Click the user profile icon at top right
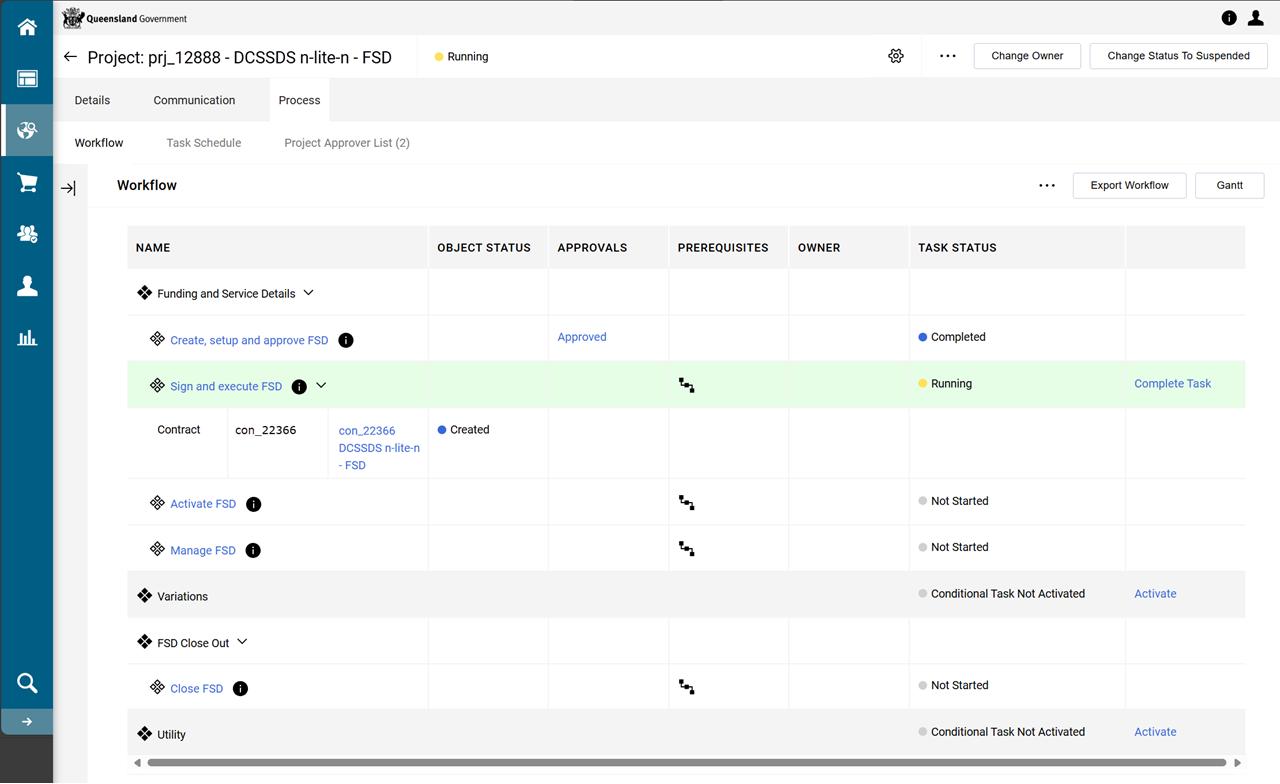This screenshot has width=1280, height=784. (x=1256, y=18)
